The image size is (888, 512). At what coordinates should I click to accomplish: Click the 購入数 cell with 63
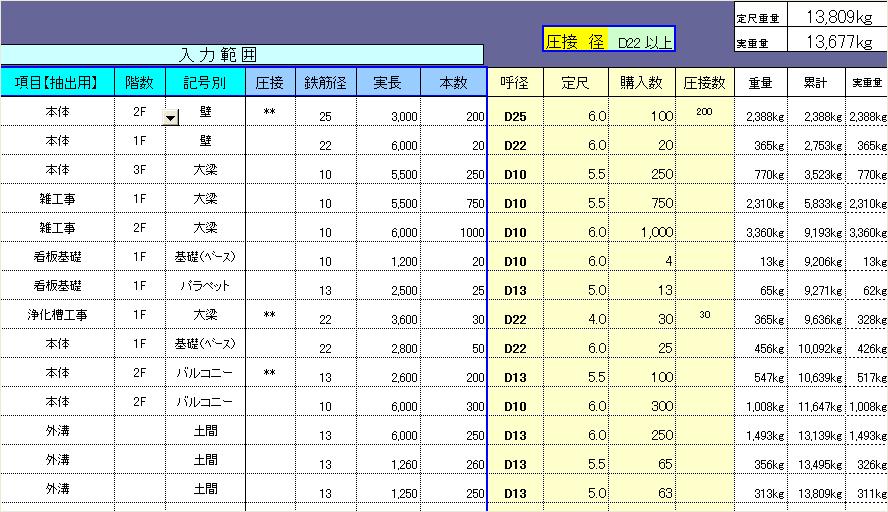(x=642, y=488)
